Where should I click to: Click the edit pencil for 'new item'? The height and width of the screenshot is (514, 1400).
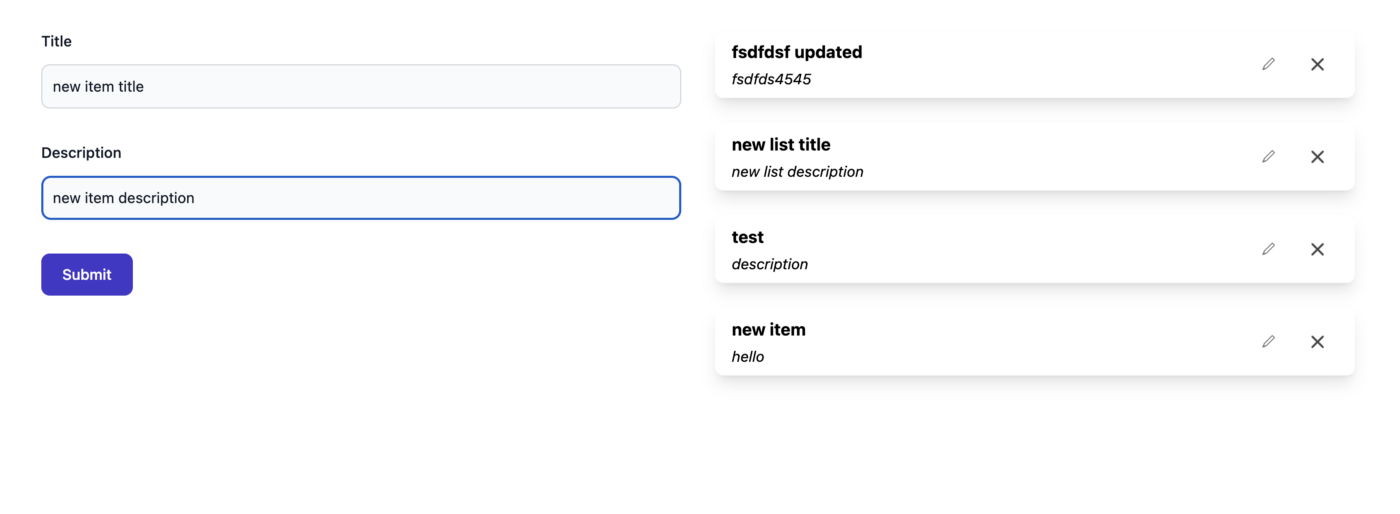[x=1268, y=342]
